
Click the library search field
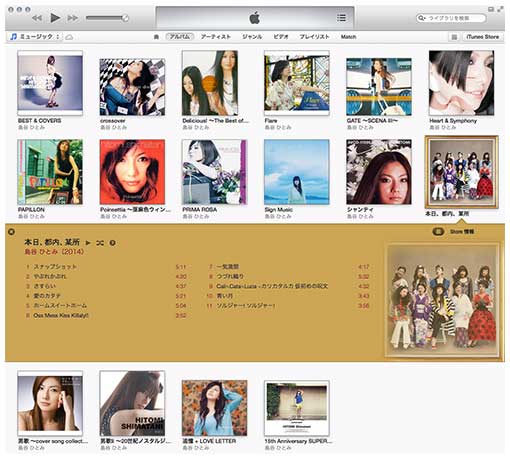451,18
